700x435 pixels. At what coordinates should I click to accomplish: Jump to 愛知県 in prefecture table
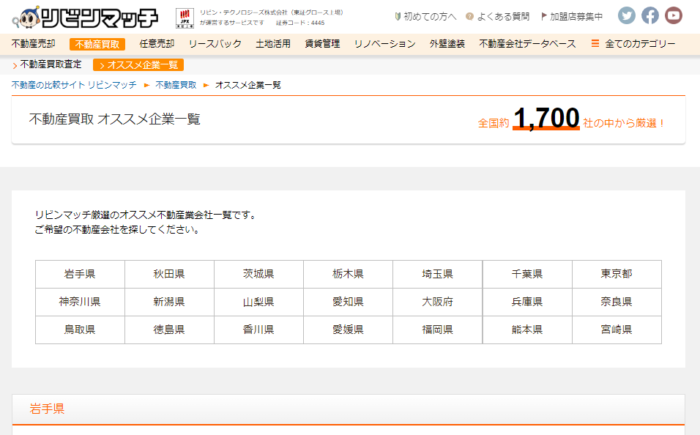(348, 302)
